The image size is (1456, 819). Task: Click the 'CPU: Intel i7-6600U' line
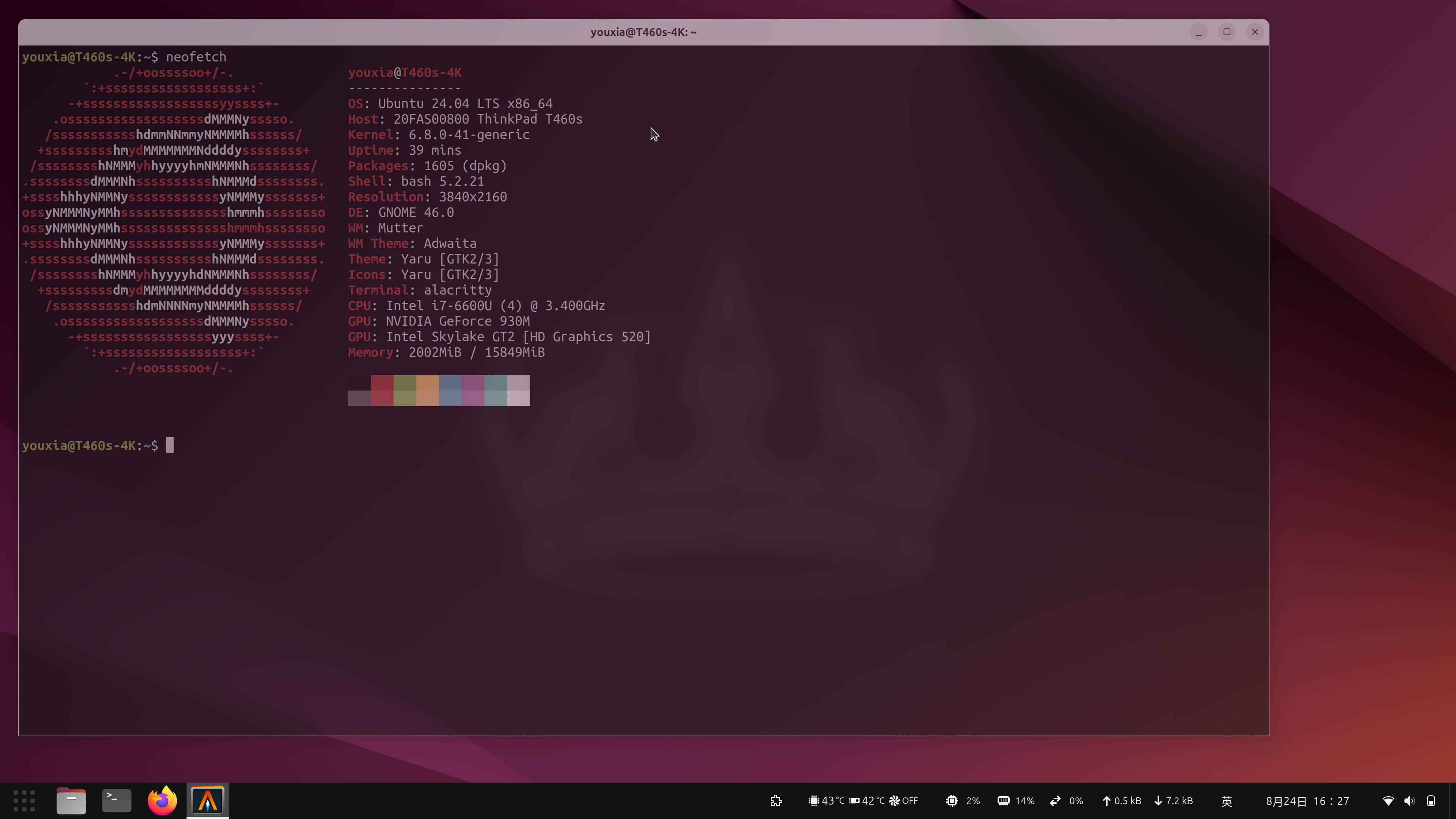click(x=477, y=306)
